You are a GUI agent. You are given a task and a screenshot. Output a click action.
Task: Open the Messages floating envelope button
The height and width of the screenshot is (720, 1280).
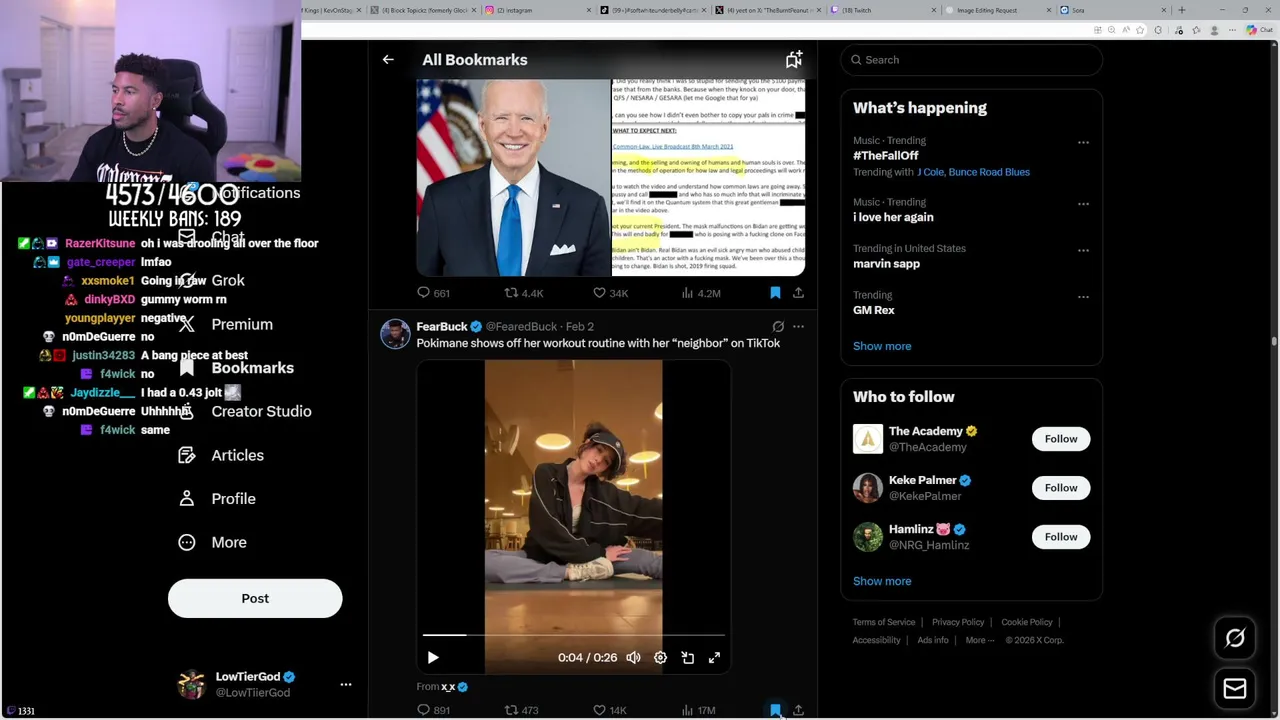pyautogui.click(x=1235, y=688)
